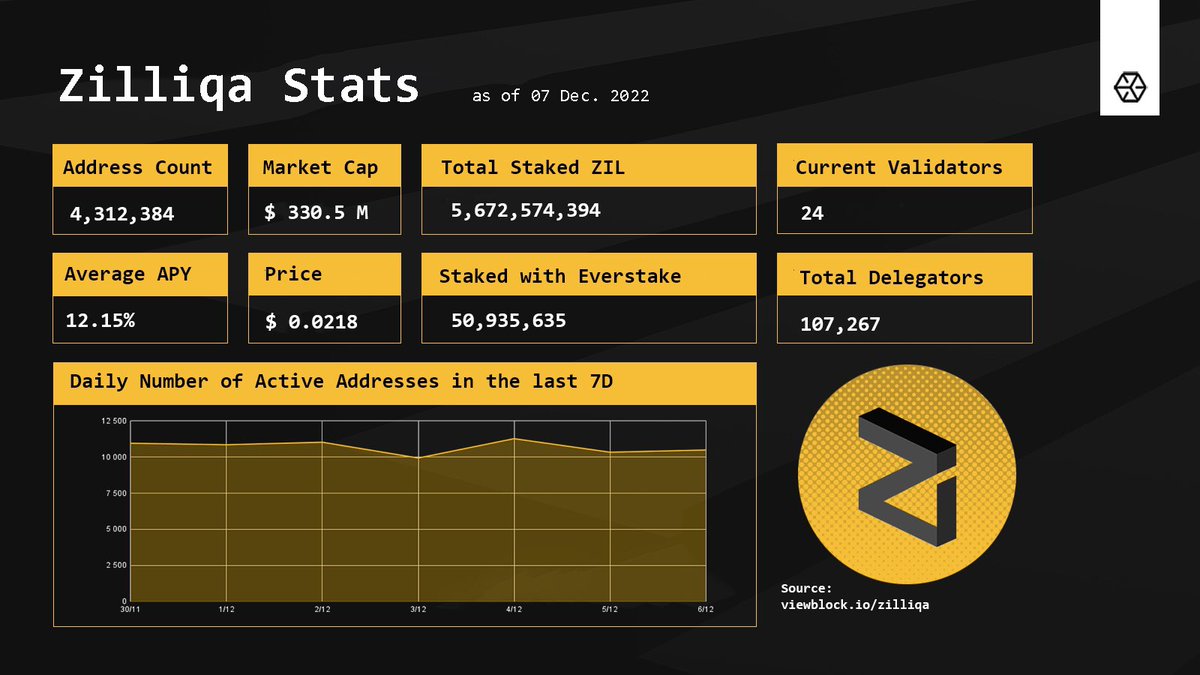Click the Current Validators header

(x=904, y=166)
